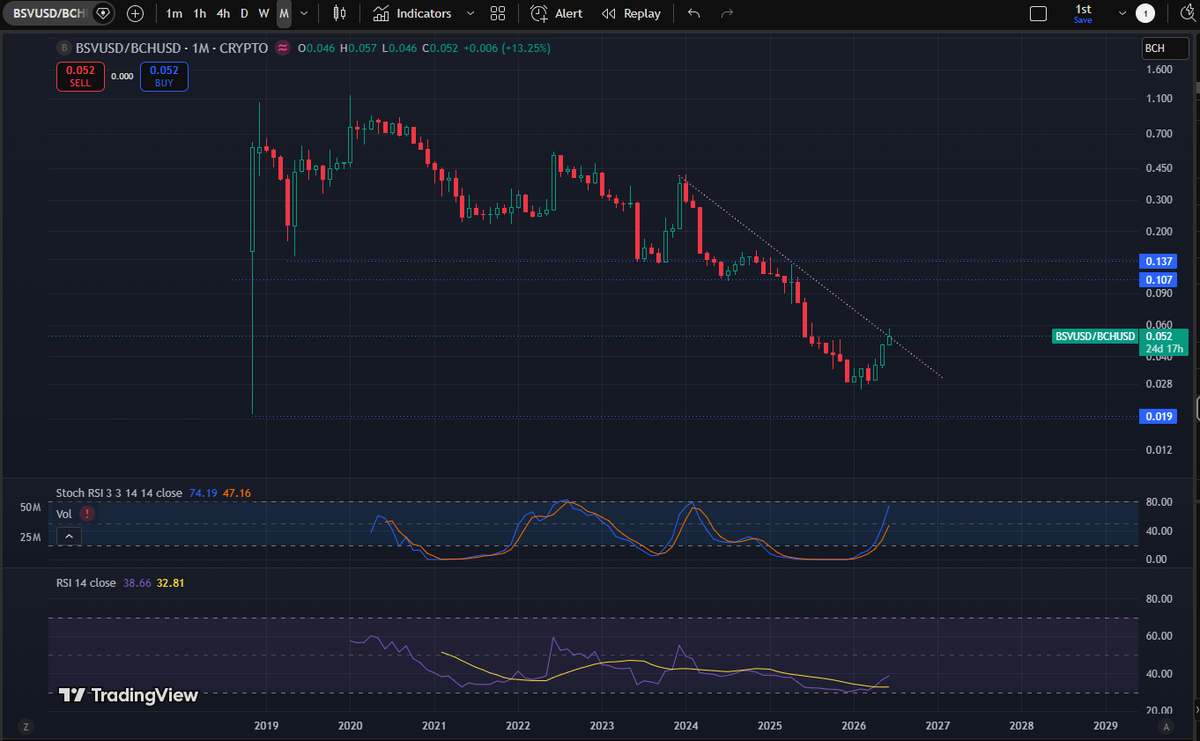Viewport: 1200px width, 741px height.
Task: Click the Vol indicator red error icon
Action: pos(87,513)
